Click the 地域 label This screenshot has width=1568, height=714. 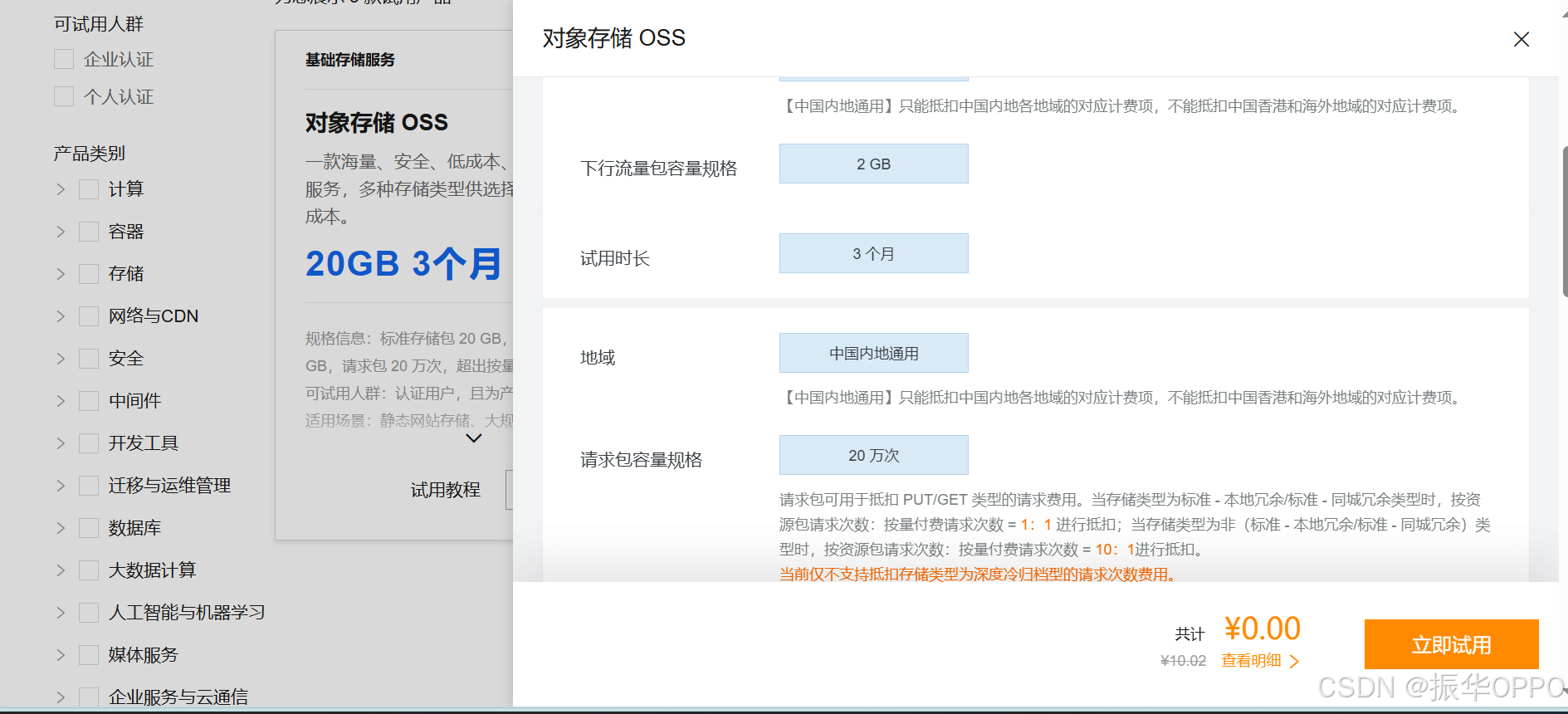coord(598,358)
